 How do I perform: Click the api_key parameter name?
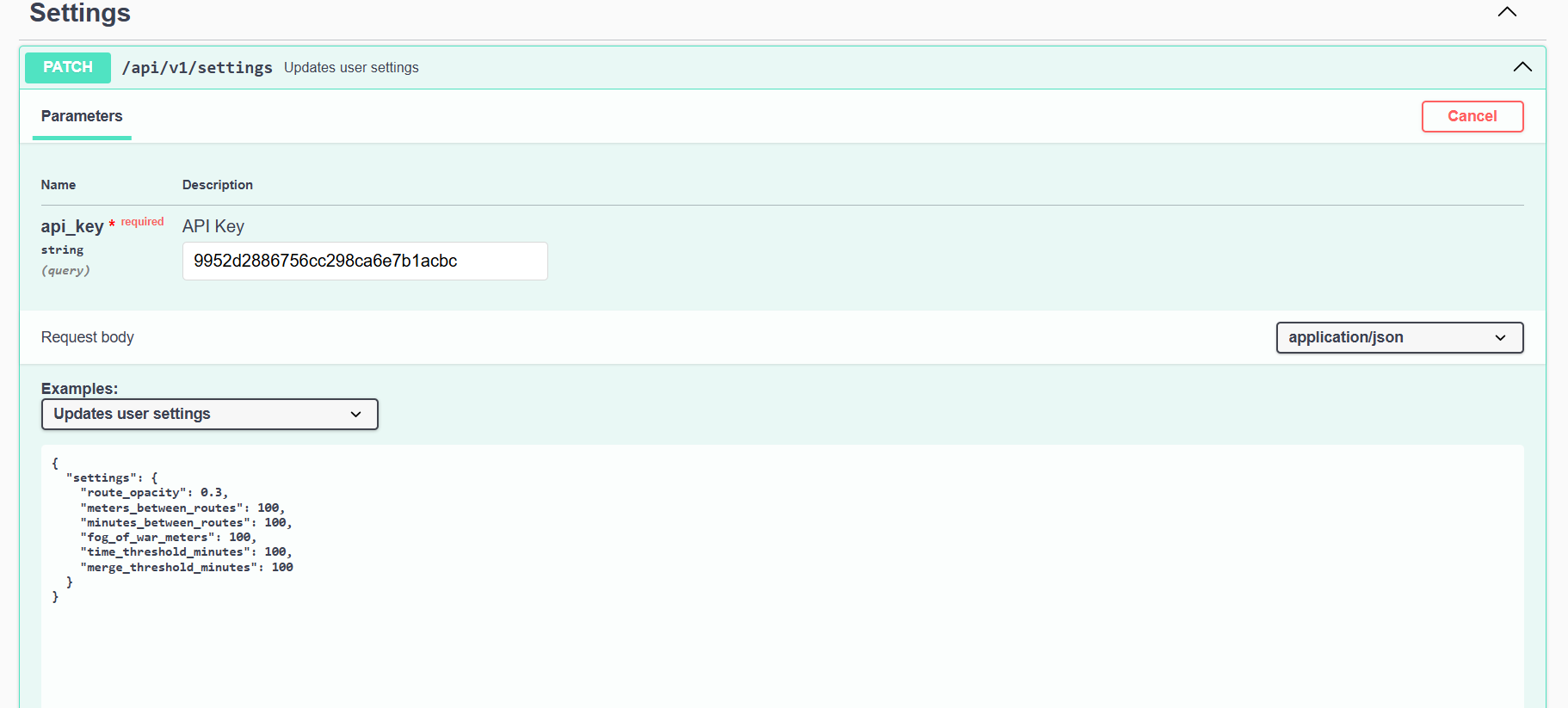[x=72, y=226]
